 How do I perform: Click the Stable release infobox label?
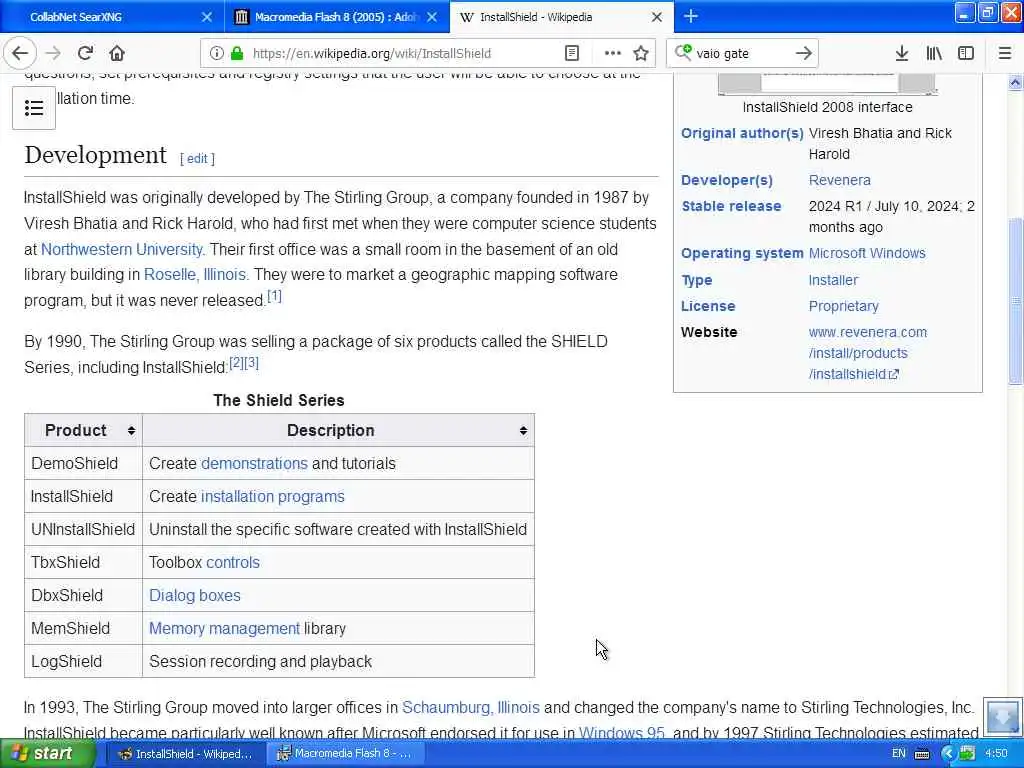pyautogui.click(x=731, y=206)
